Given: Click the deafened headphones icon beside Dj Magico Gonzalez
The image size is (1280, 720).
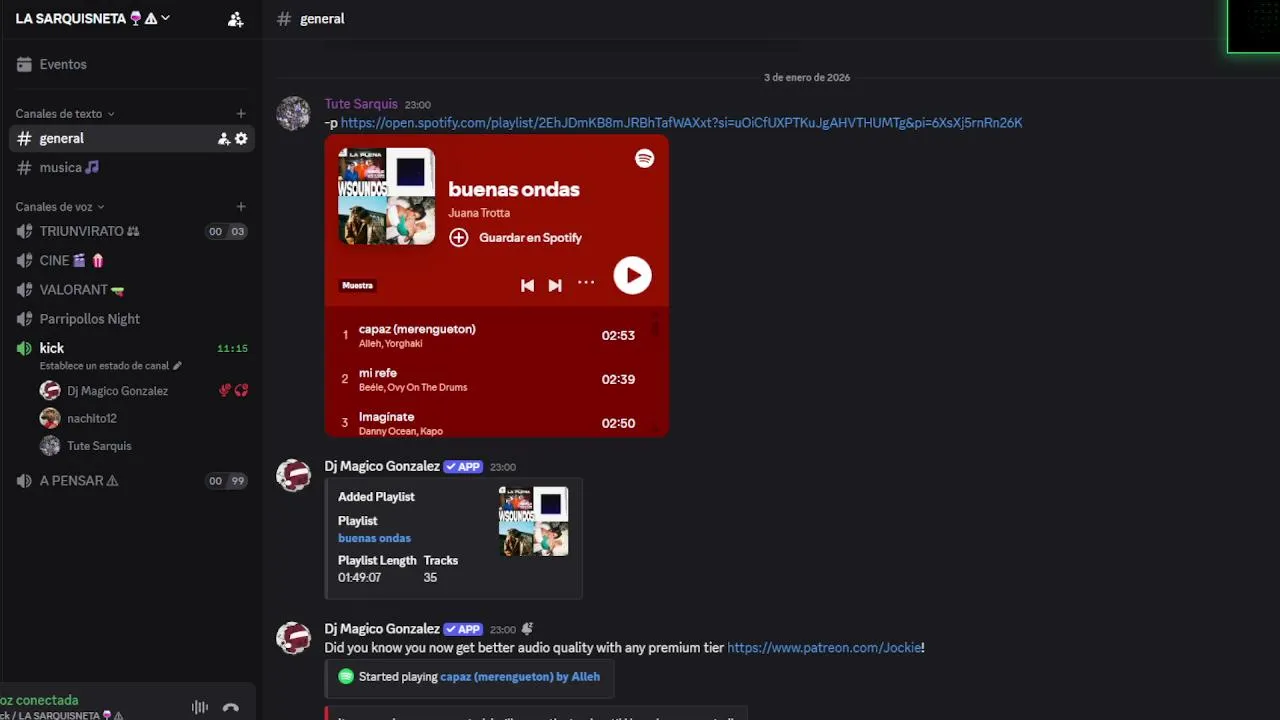Looking at the screenshot, I should [241, 391].
